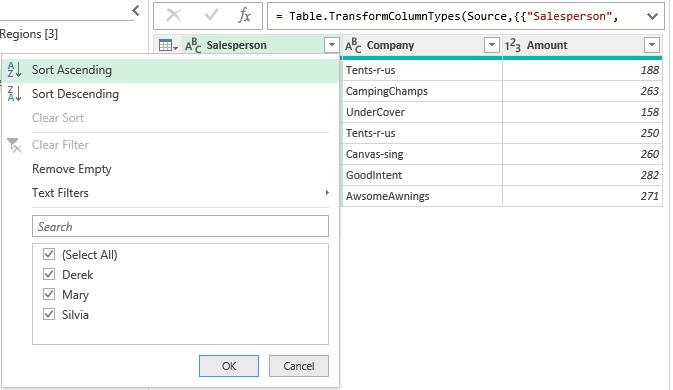Expand the Text Filters submenu arrow
673x390 pixels.
[327, 193]
